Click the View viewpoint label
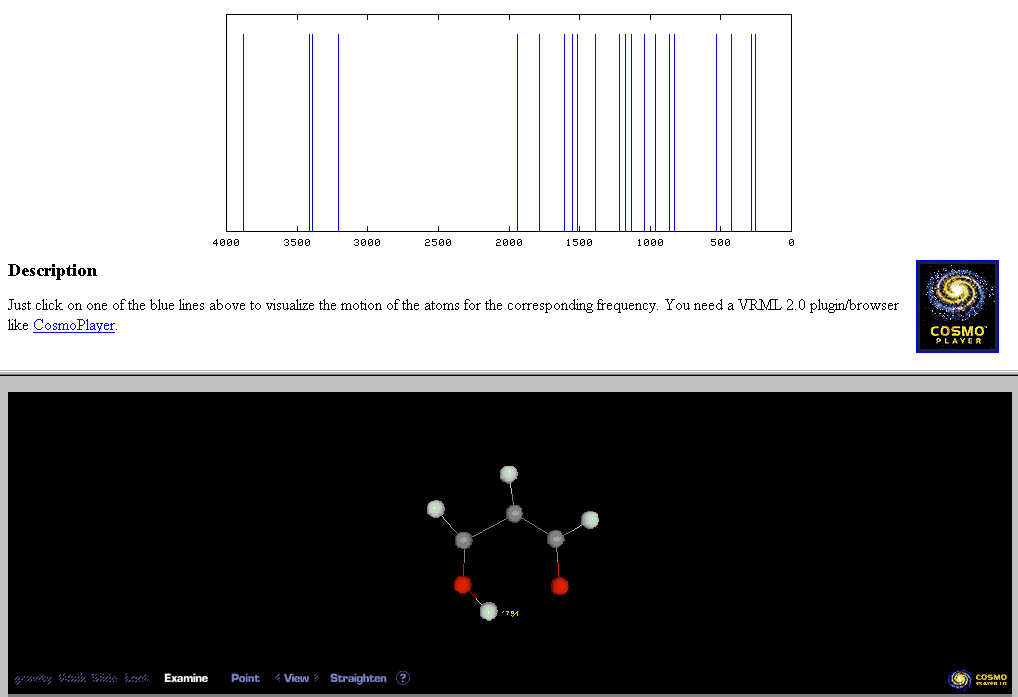This screenshot has width=1018, height=697. (x=297, y=678)
